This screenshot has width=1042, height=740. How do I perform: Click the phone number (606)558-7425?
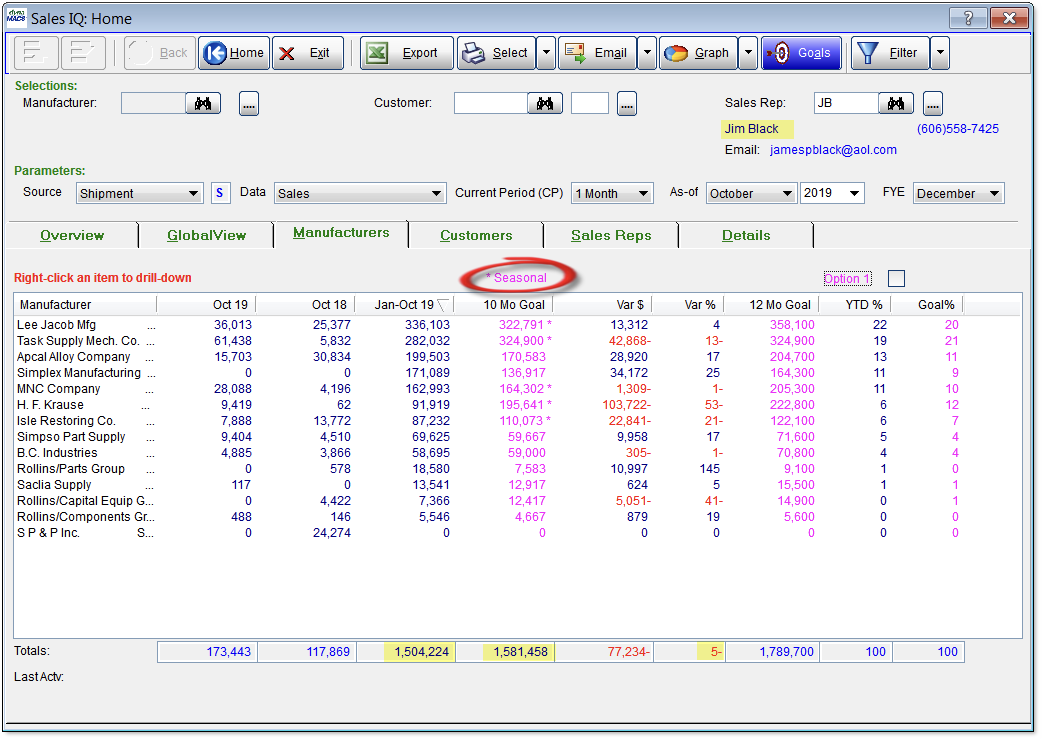click(958, 129)
